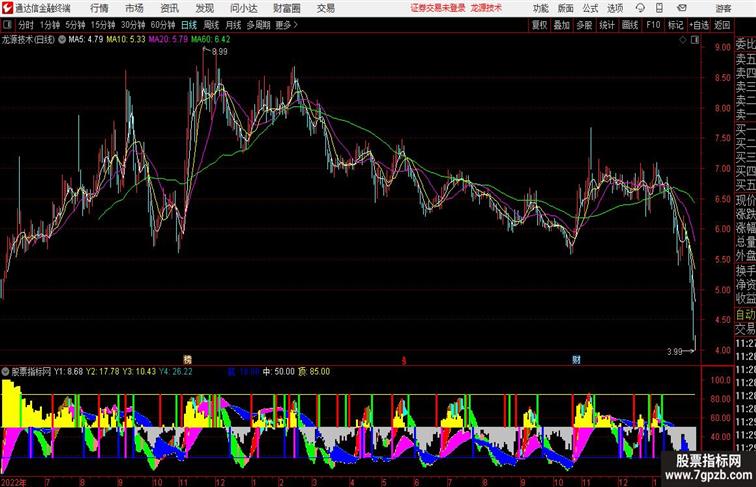Click the Tongdaxin logo icon
756x487 pixels.
pos(7,7)
